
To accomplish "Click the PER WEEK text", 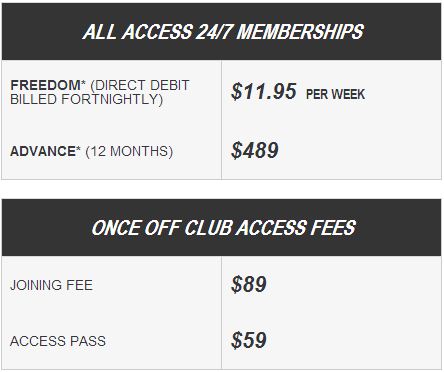I will coord(335,94).
